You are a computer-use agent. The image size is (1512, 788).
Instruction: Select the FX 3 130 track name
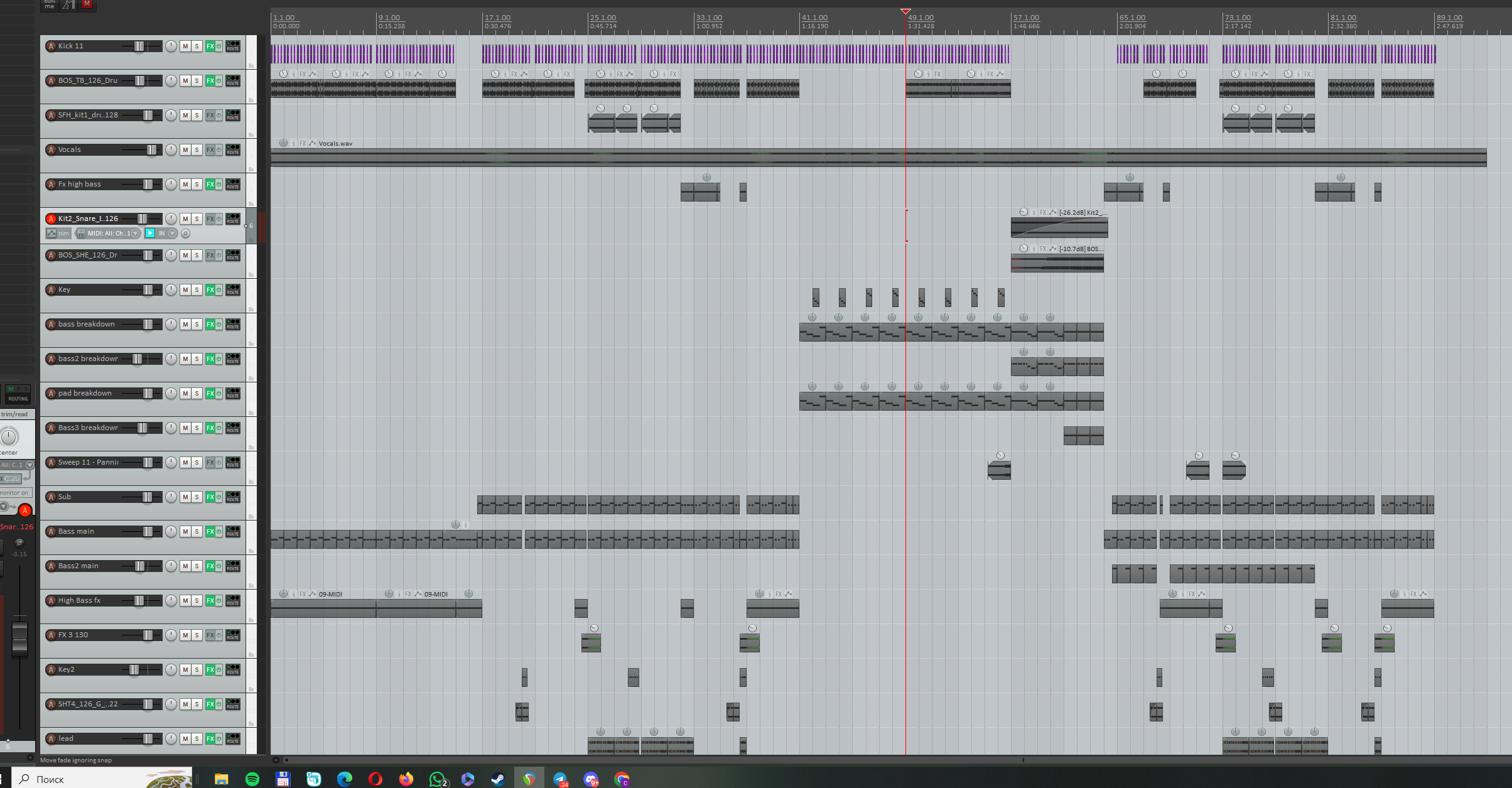pyautogui.click(x=73, y=635)
